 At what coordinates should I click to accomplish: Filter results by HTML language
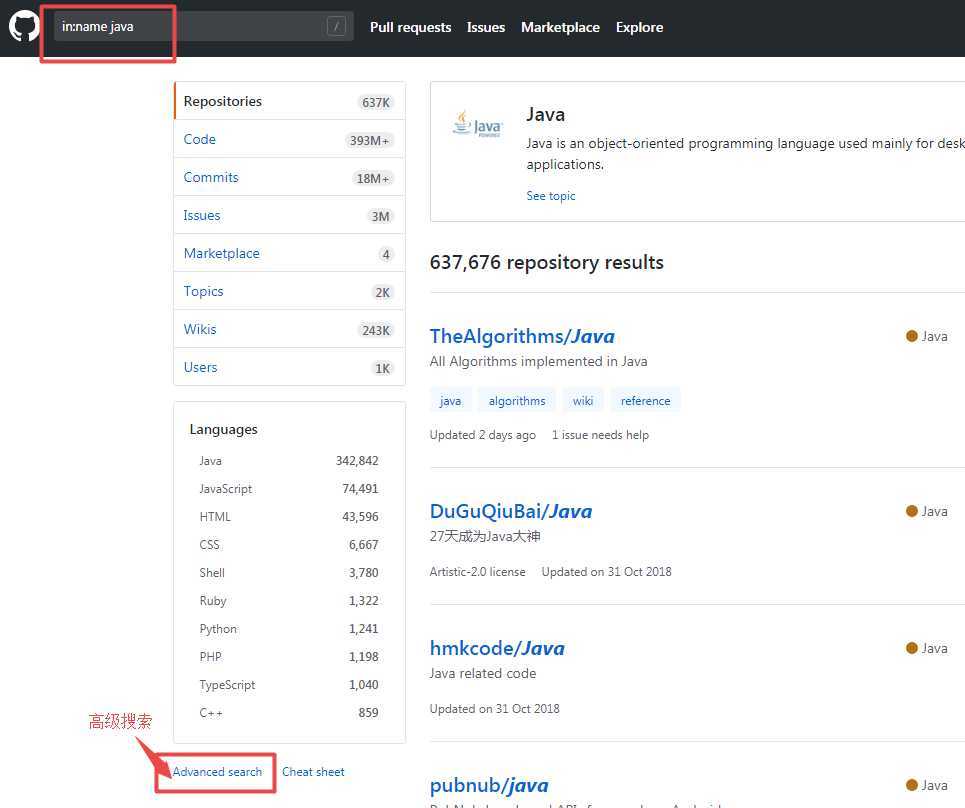point(289,517)
